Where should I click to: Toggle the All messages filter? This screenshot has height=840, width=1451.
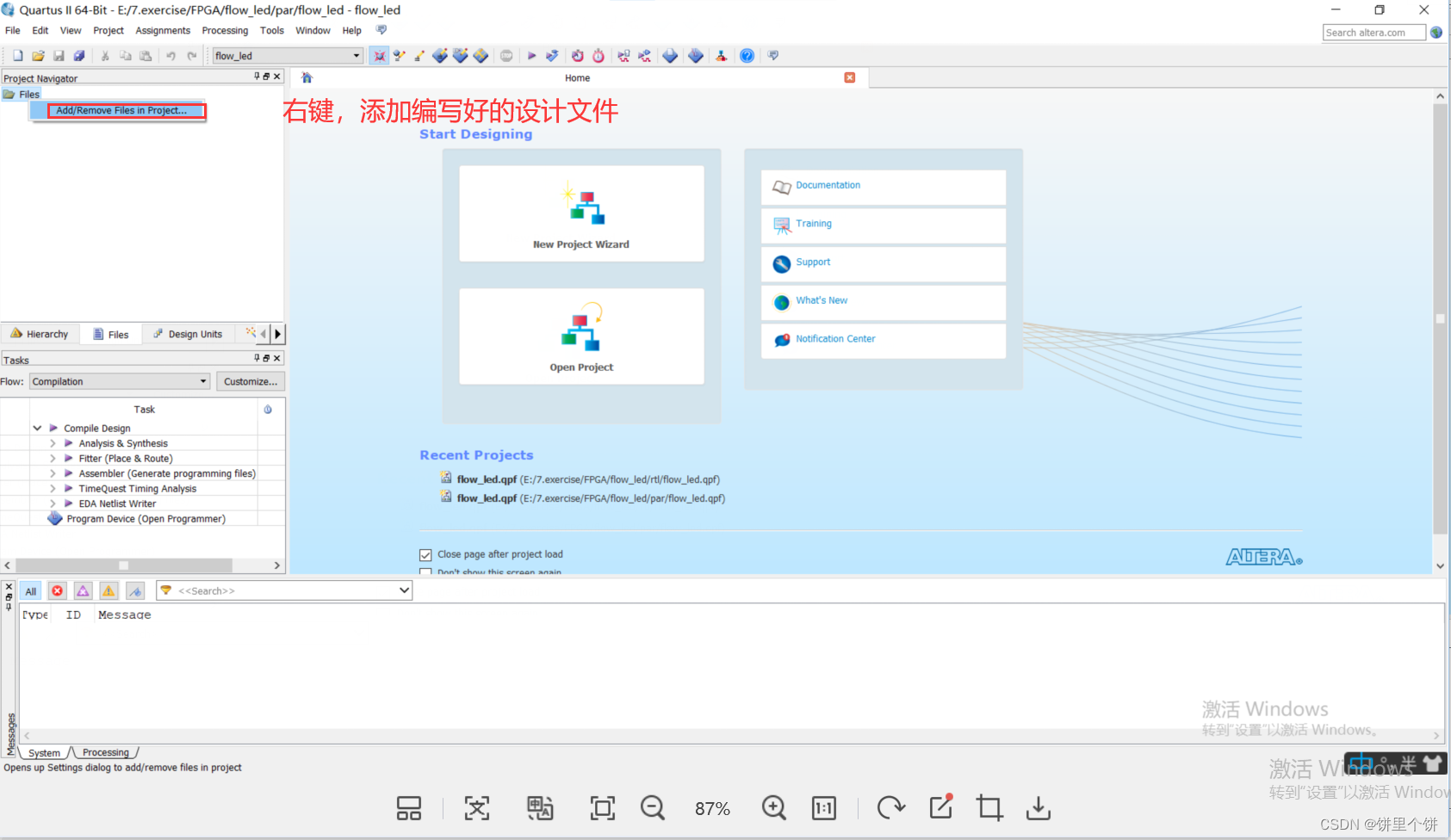tap(31, 591)
